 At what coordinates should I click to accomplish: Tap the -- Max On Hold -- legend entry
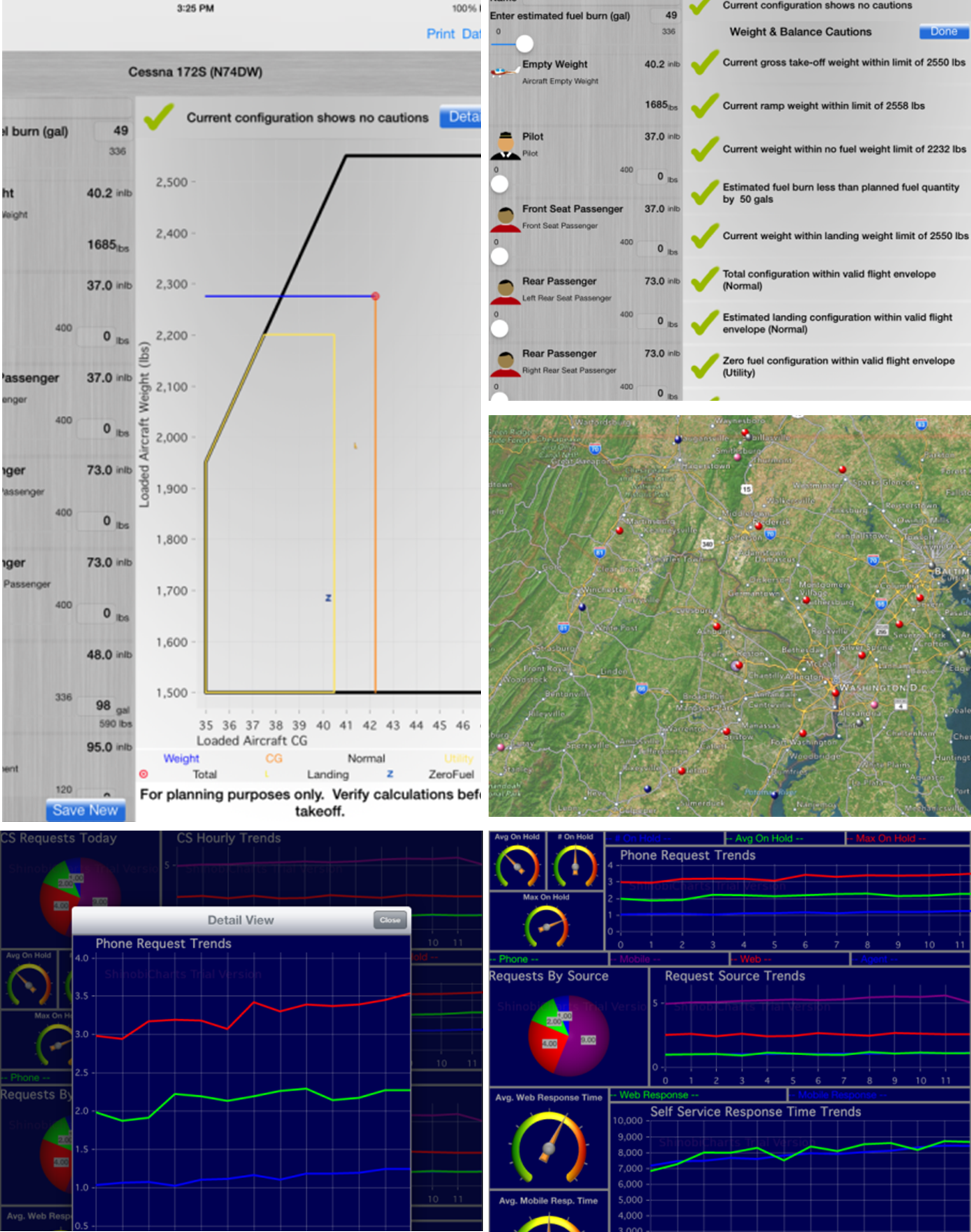[886, 838]
